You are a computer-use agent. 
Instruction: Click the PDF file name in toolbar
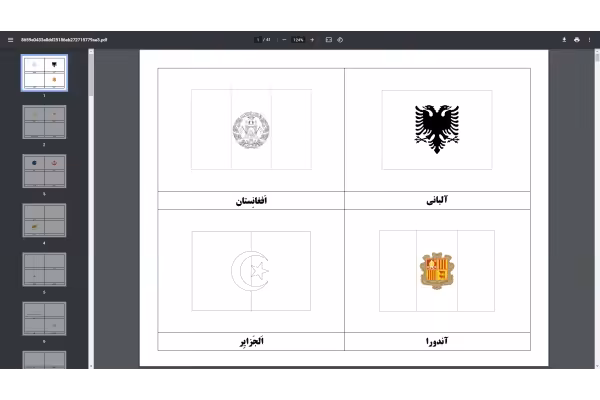pyautogui.click(x=64, y=40)
